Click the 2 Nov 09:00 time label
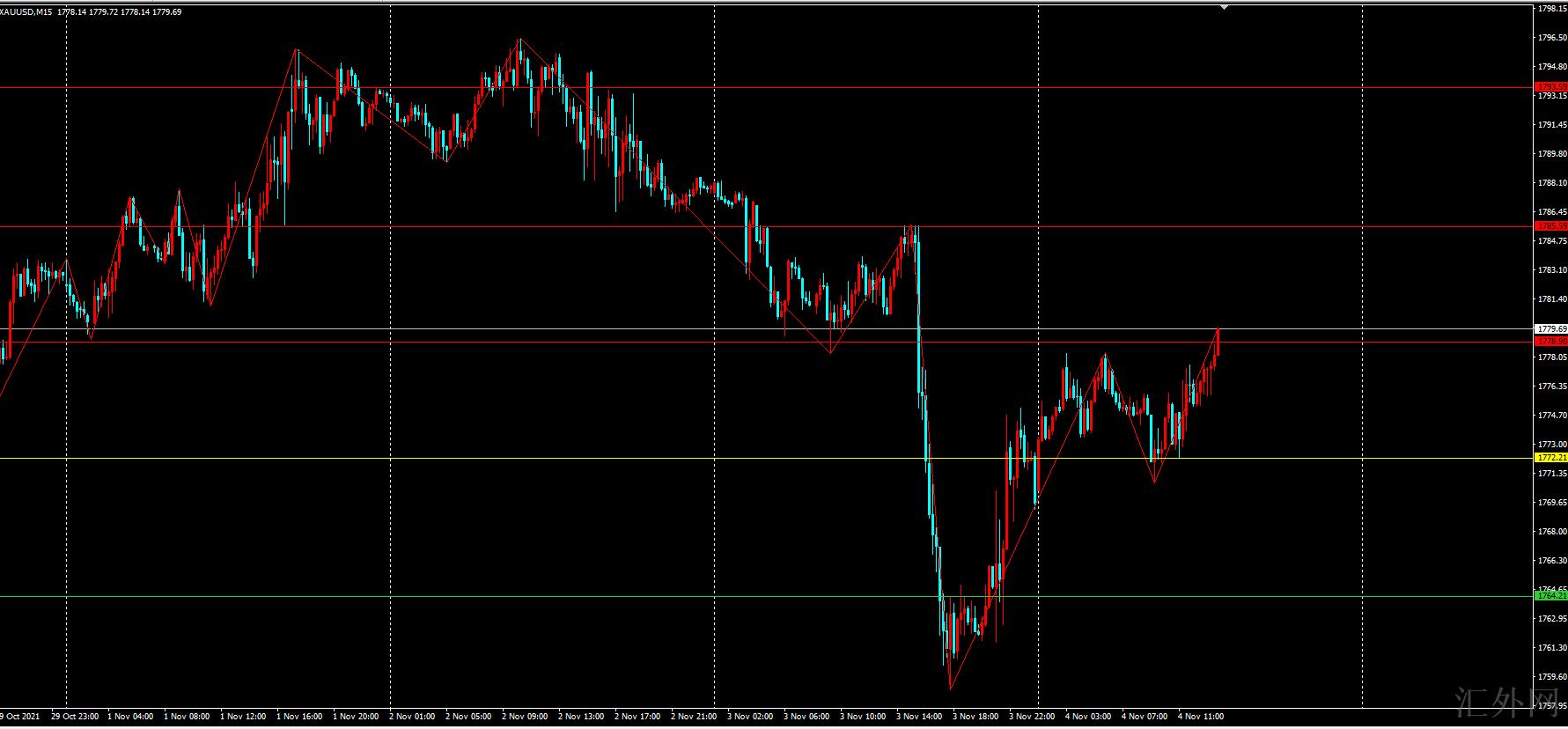The image size is (1568, 729). (x=525, y=717)
